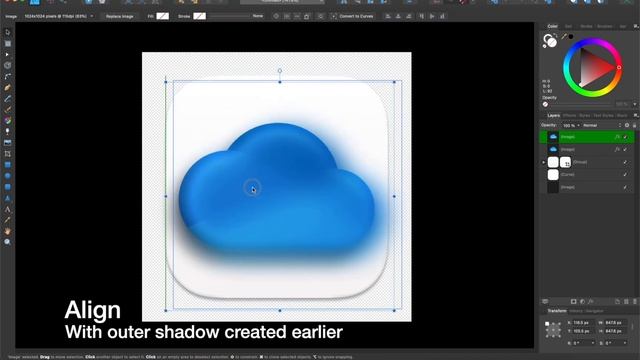The height and width of the screenshot is (360, 640).
Task: Select the View hand tool
Action: pos(7,231)
